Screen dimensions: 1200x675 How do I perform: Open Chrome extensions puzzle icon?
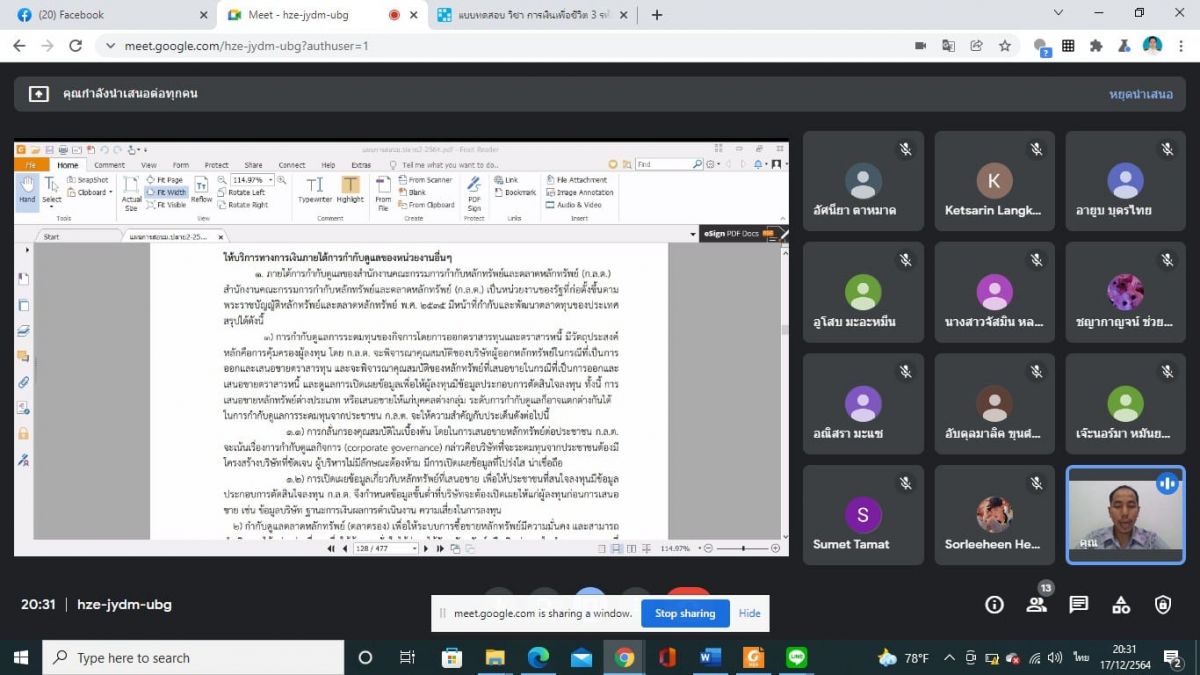[x=1096, y=46]
